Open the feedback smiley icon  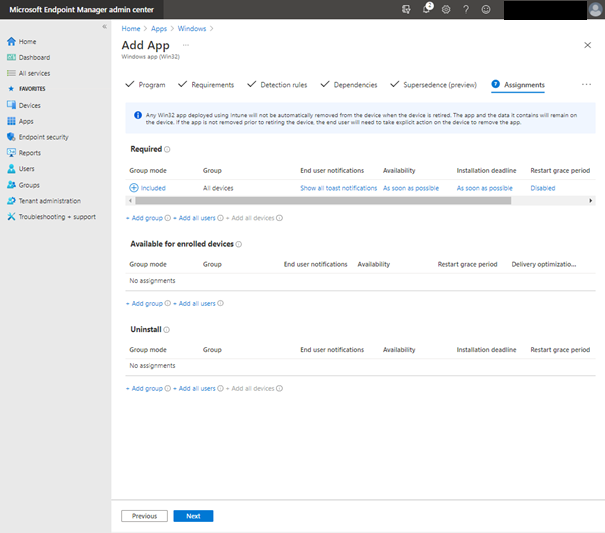tap(486, 9)
